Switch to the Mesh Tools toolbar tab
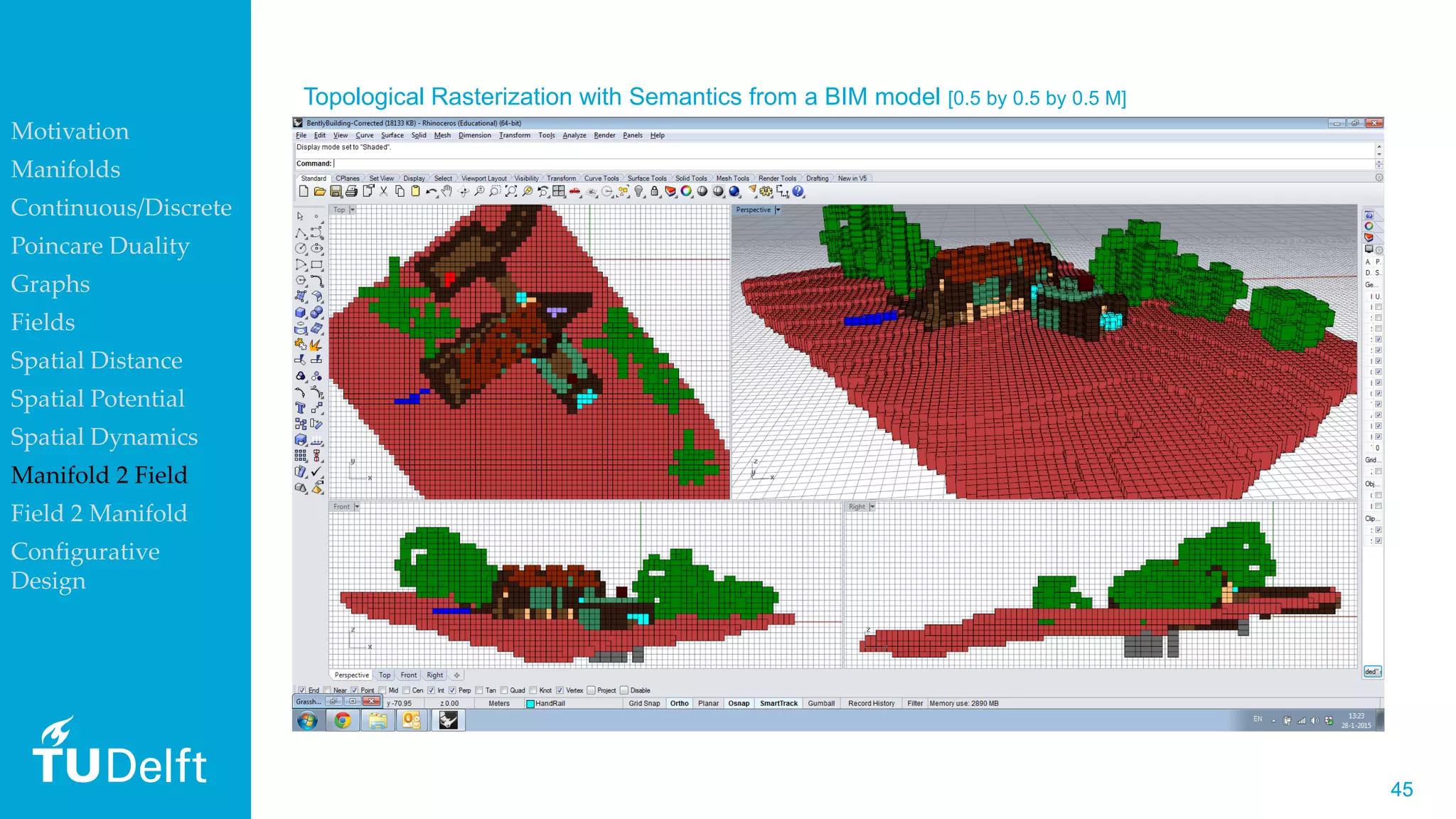 pyautogui.click(x=732, y=178)
